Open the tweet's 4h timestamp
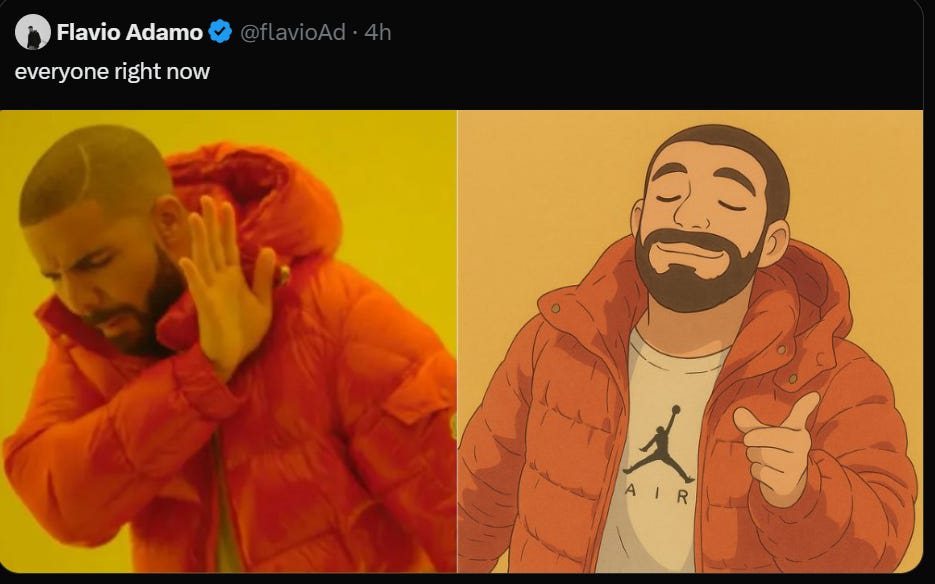Viewport: 935px width, 584px height. tap(378, 32)
